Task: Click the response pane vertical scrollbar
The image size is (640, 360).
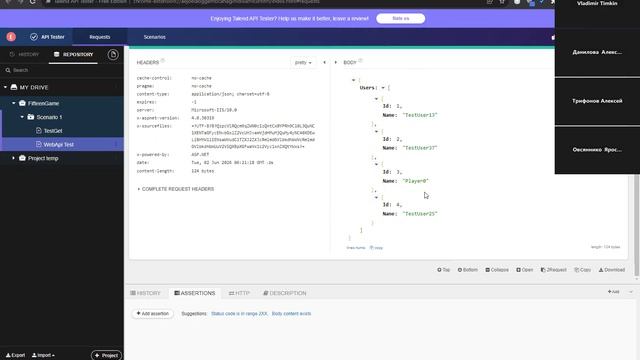Action: click(x=637, y=224)
